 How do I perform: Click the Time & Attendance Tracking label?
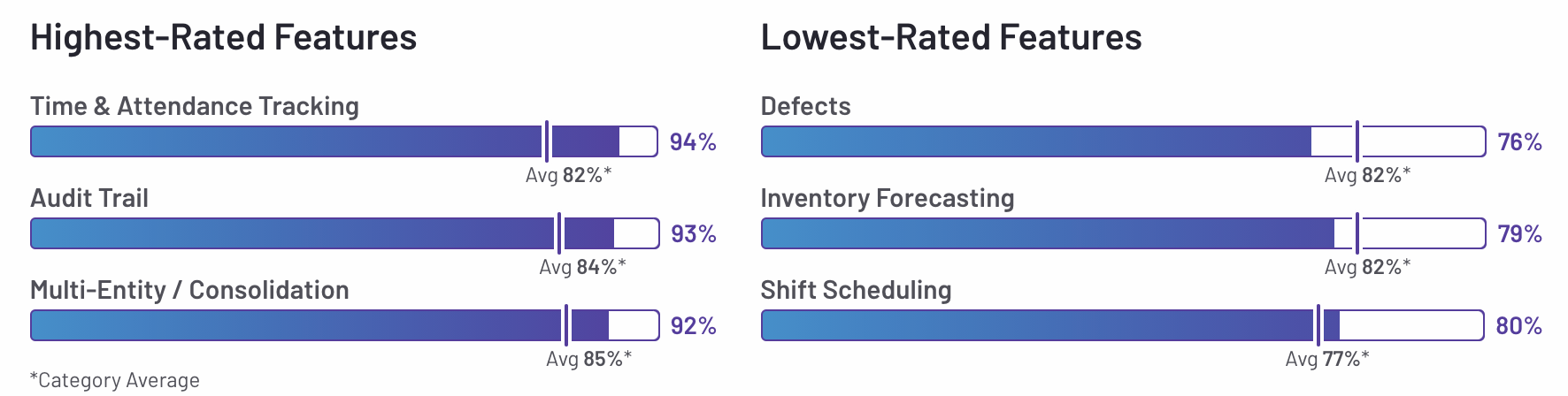[x=195, y=106]
